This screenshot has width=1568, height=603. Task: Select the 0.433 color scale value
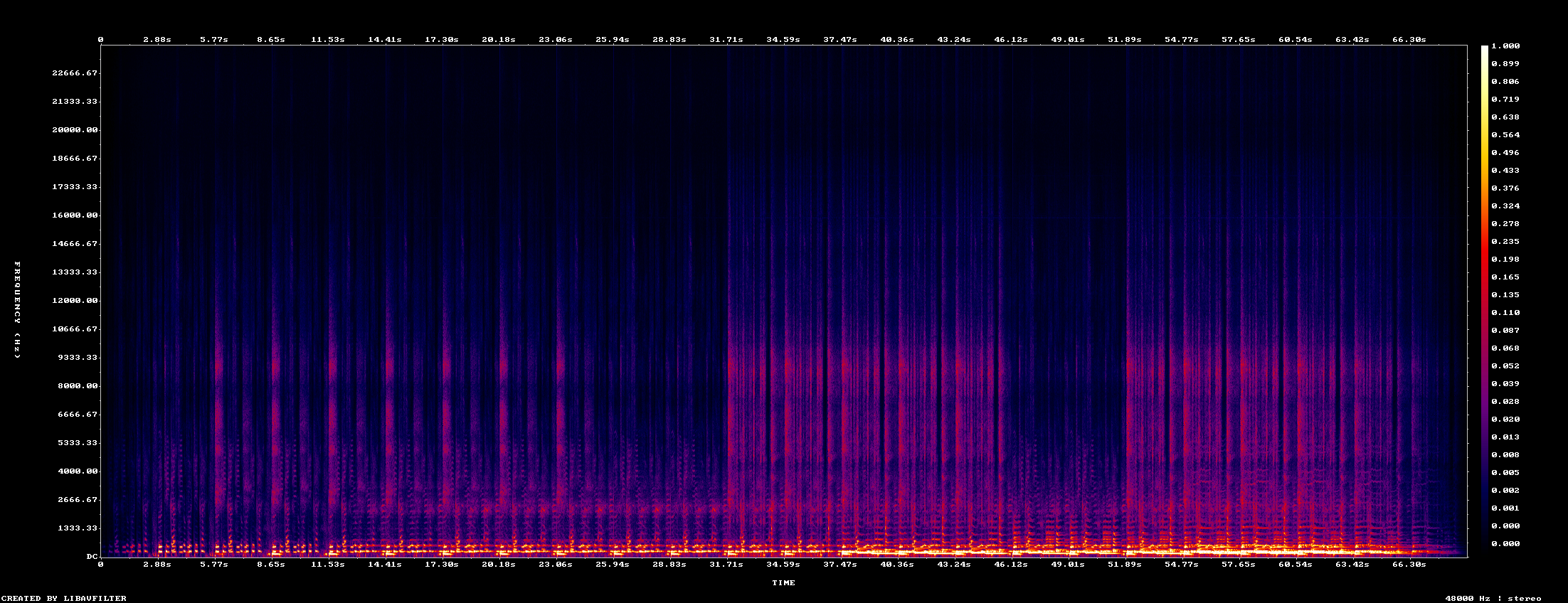click(x=1505, y=171)
